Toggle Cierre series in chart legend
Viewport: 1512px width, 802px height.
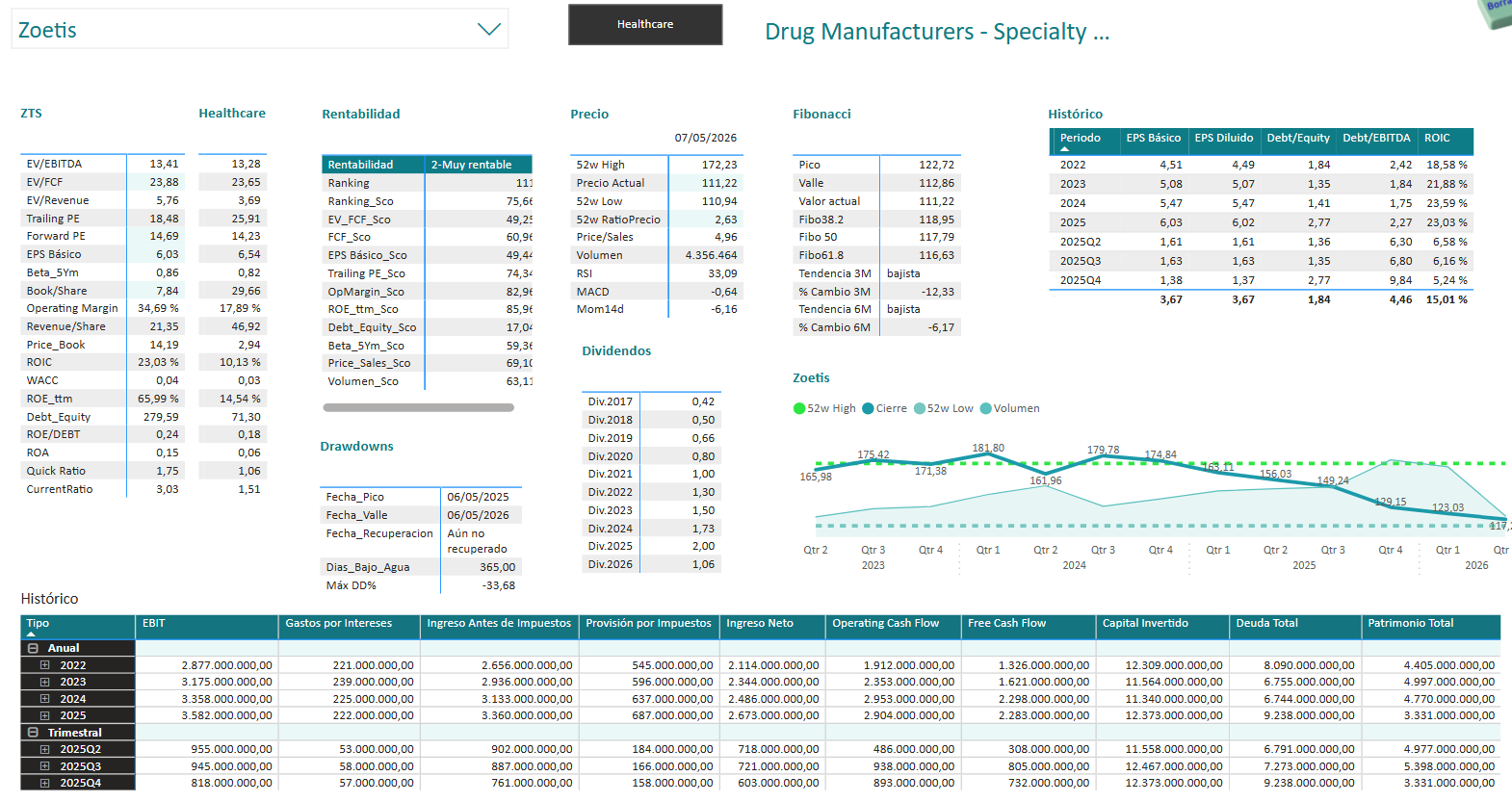[x=885, y=408]
